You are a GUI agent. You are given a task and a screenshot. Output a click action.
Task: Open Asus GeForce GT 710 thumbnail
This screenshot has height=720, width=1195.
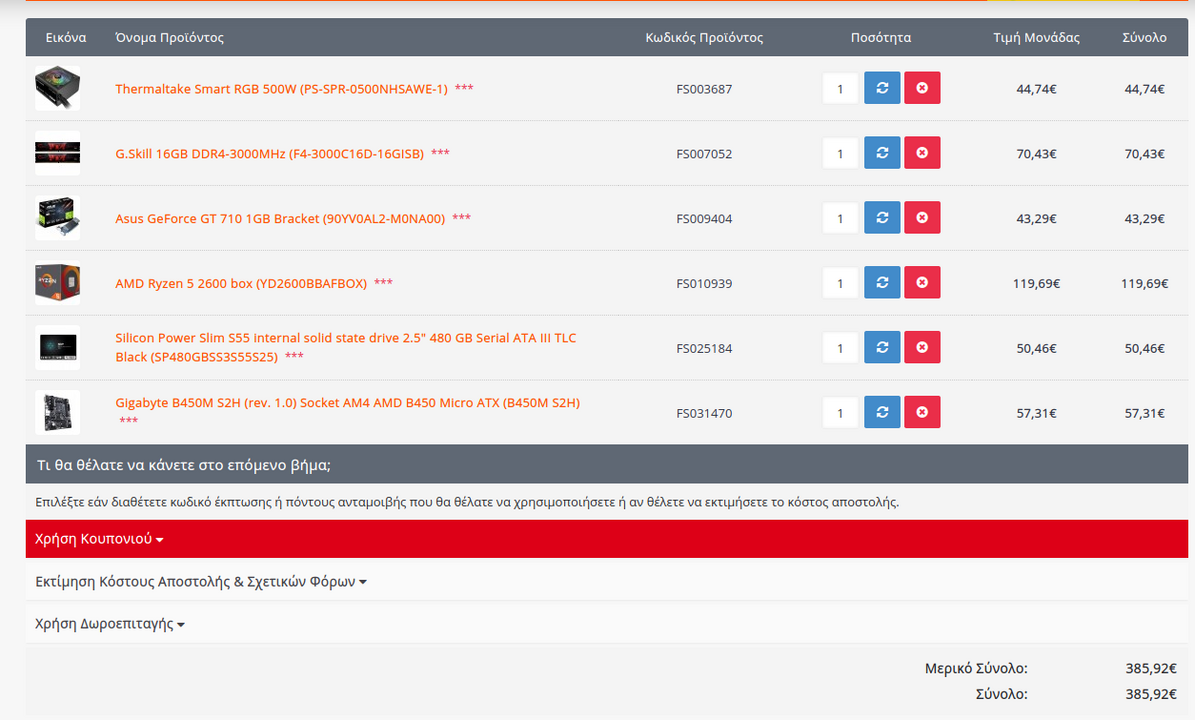point(57,218)
